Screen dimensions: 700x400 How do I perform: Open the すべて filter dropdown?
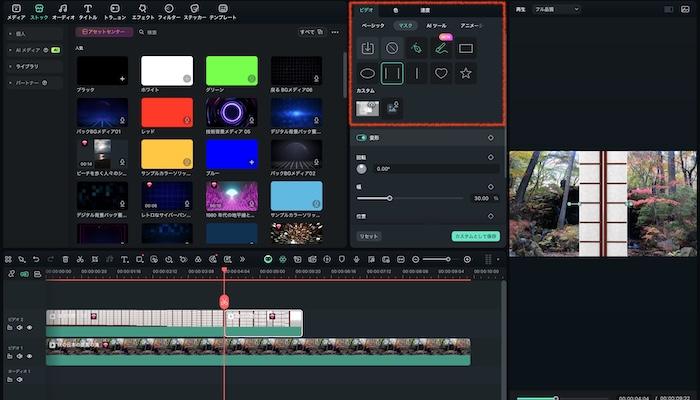309,32
